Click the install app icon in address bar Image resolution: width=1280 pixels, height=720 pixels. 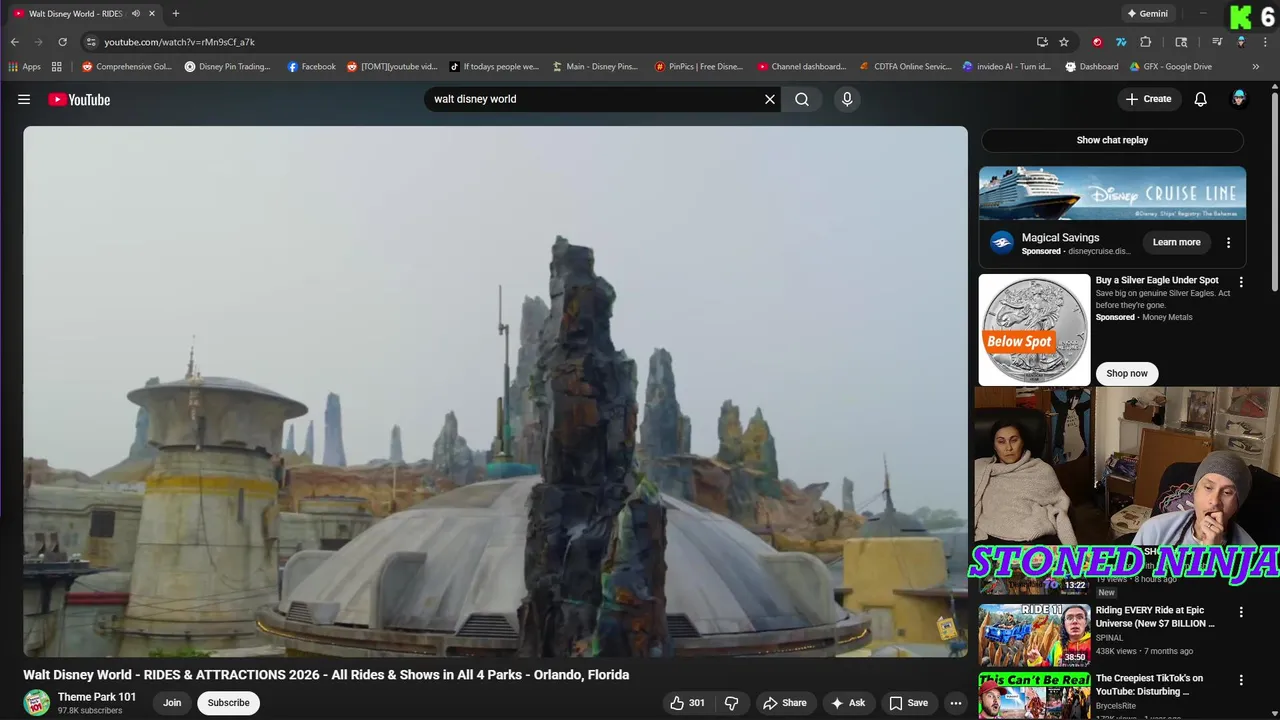point(1042,42)
